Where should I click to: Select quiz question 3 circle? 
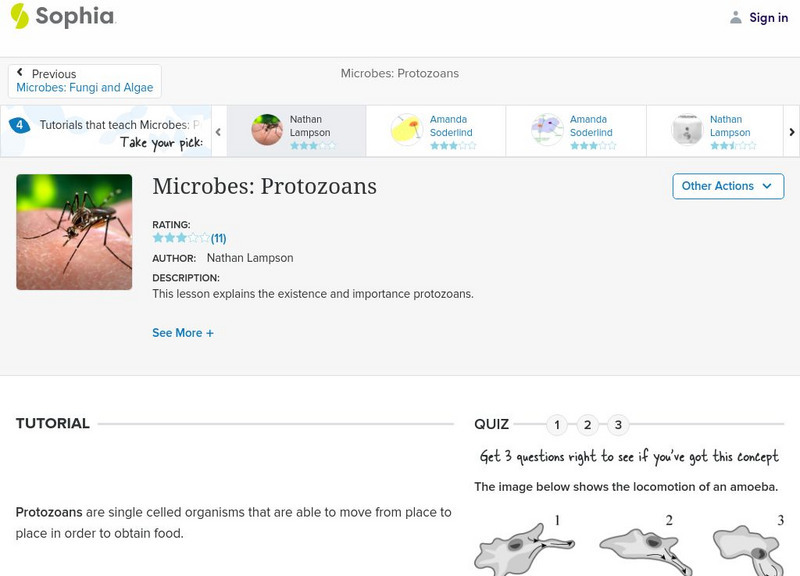click(x=618, y=425)
